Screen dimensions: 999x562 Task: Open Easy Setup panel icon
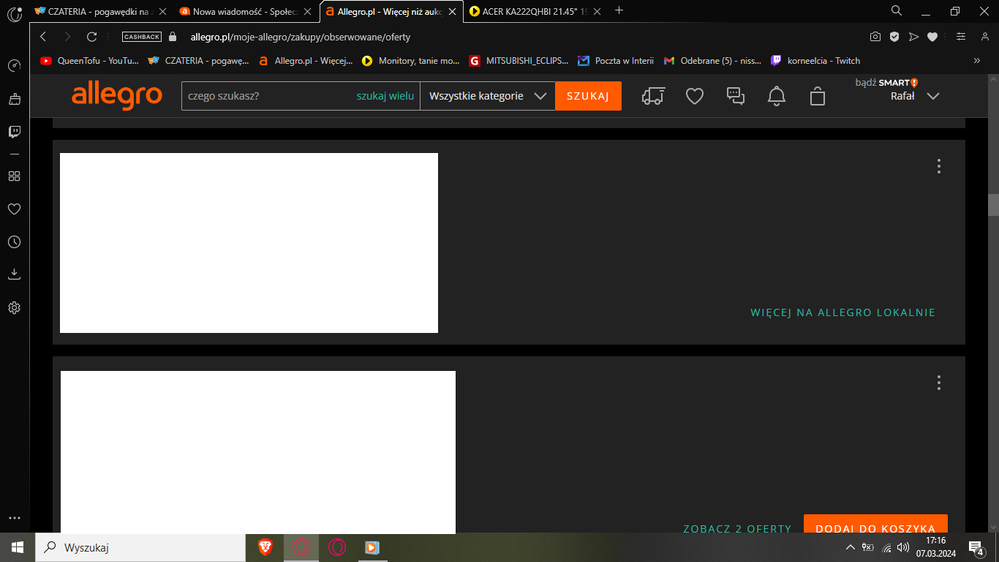point(961,37)
